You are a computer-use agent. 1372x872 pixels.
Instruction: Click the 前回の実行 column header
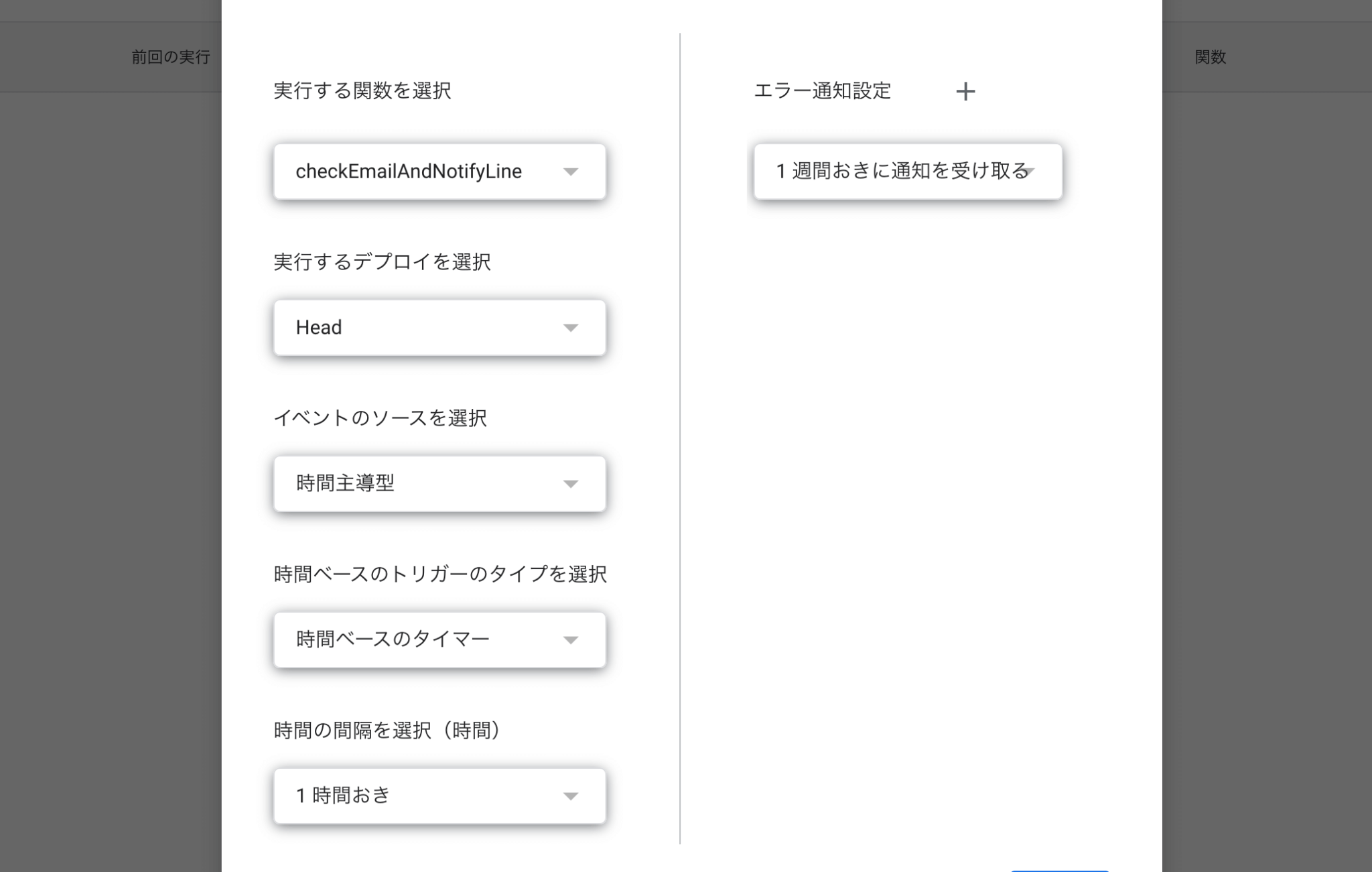pos(171,57)
